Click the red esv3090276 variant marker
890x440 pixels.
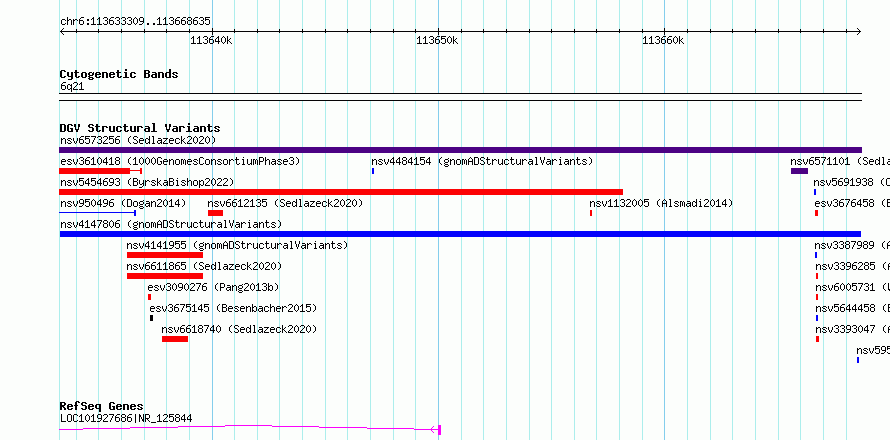149,297
